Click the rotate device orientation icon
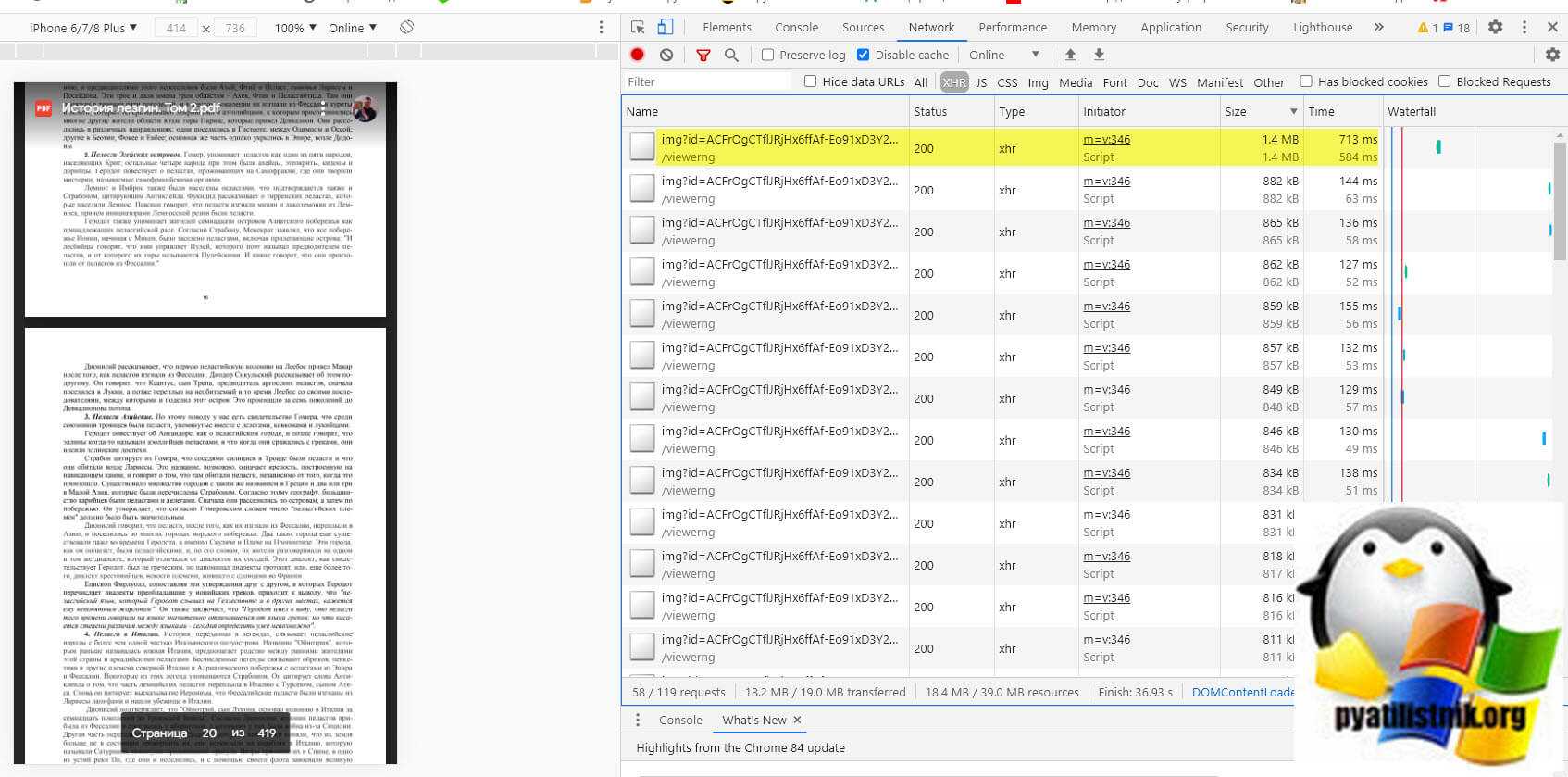Screen dimensions: 1568x777 pyautogui.click(x=406, y=28)
